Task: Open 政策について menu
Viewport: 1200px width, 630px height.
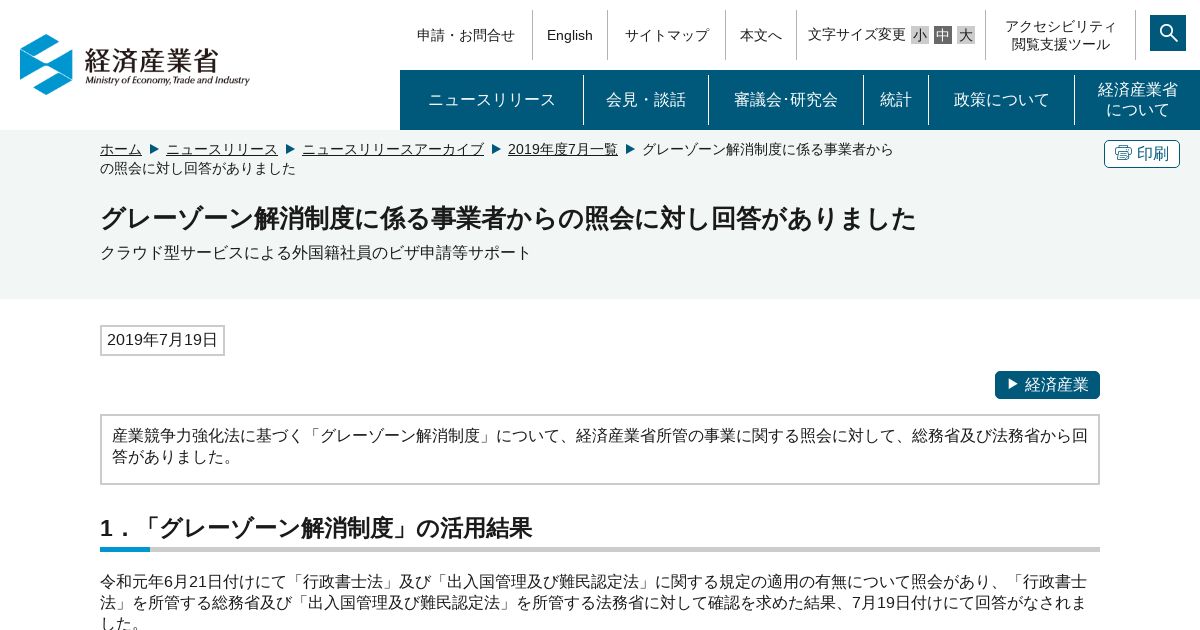Action: 1002,100
